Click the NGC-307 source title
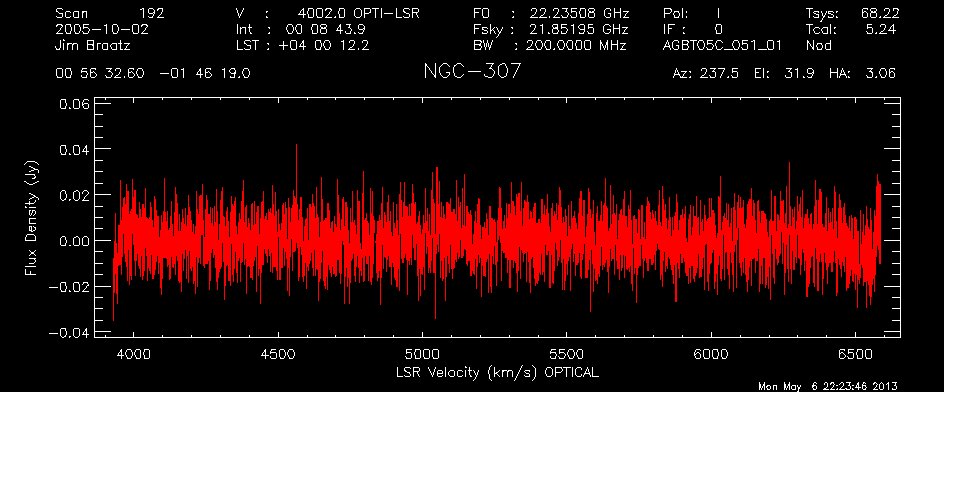The width and height of the screenshot is (962, 490). (x=472, y=71)
